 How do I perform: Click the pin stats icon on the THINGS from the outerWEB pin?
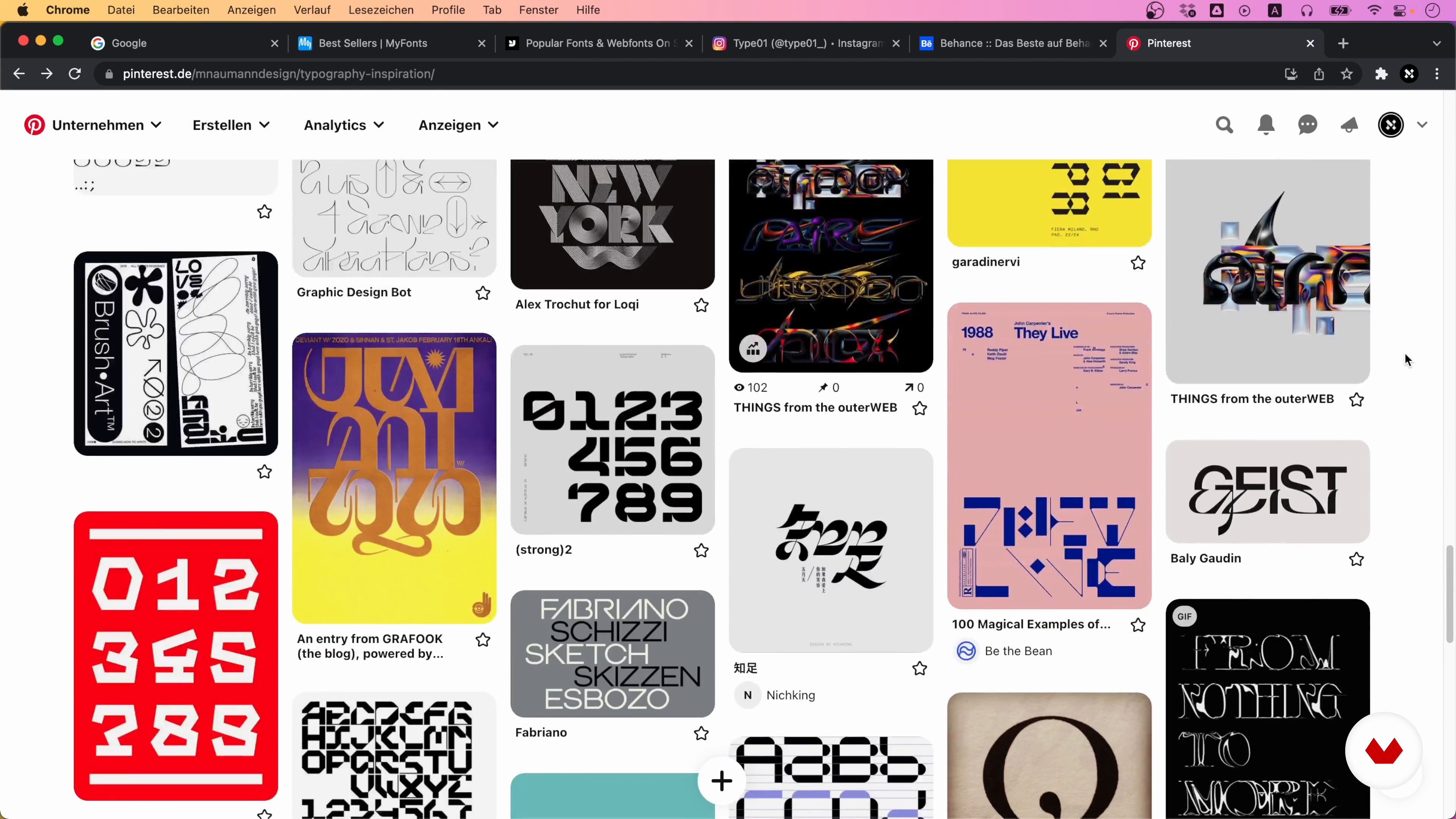click(x=753, y=348)
